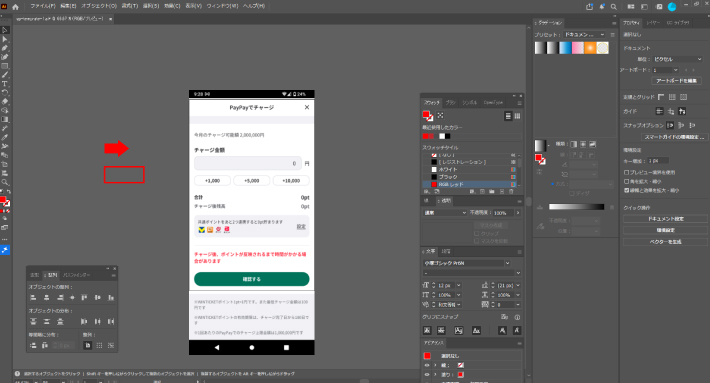Open the Edit Toolbar three-dots button
Viewport: 710px width, 383px height.
click(5, 239)
